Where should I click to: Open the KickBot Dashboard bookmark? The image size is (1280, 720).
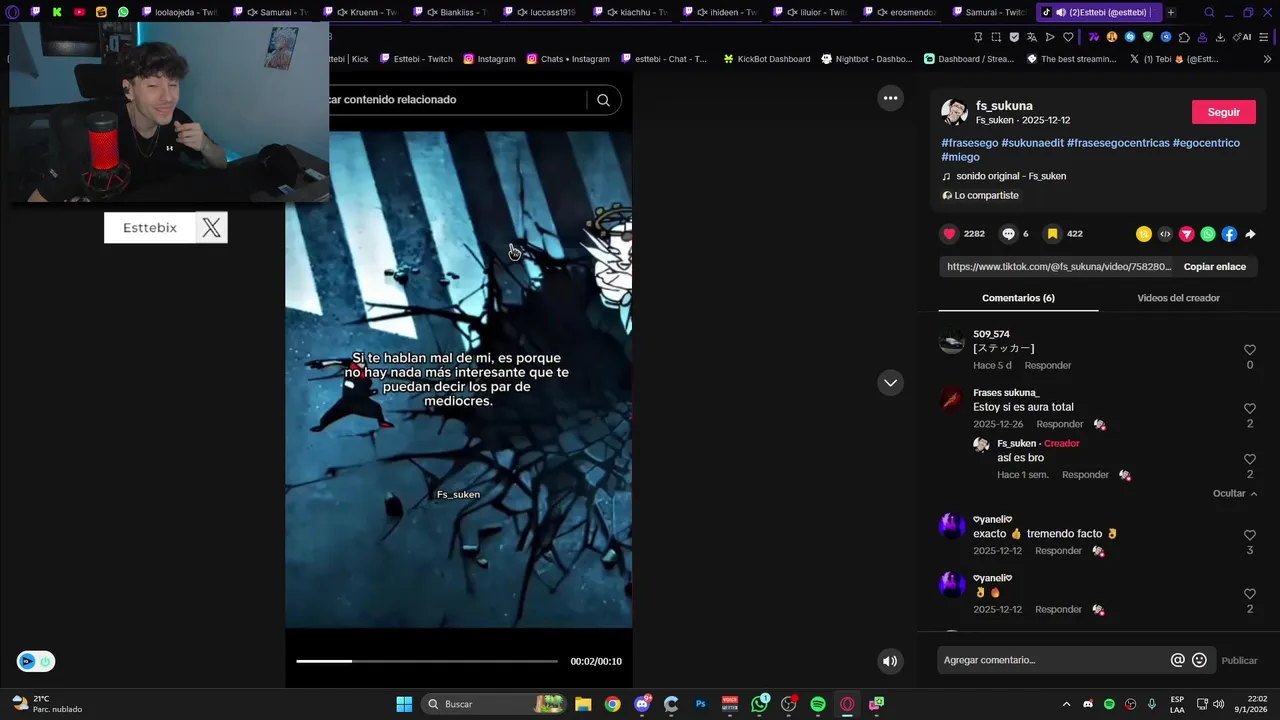click(x=766, y=59)
